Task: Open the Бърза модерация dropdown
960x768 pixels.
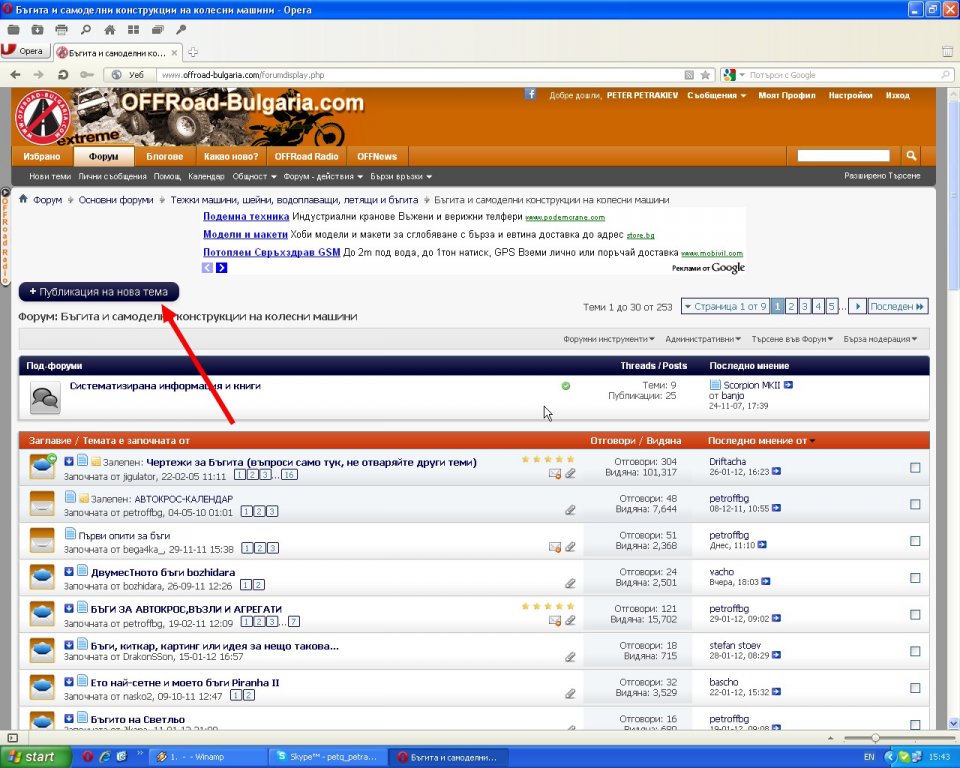Action: click(879, 339)
